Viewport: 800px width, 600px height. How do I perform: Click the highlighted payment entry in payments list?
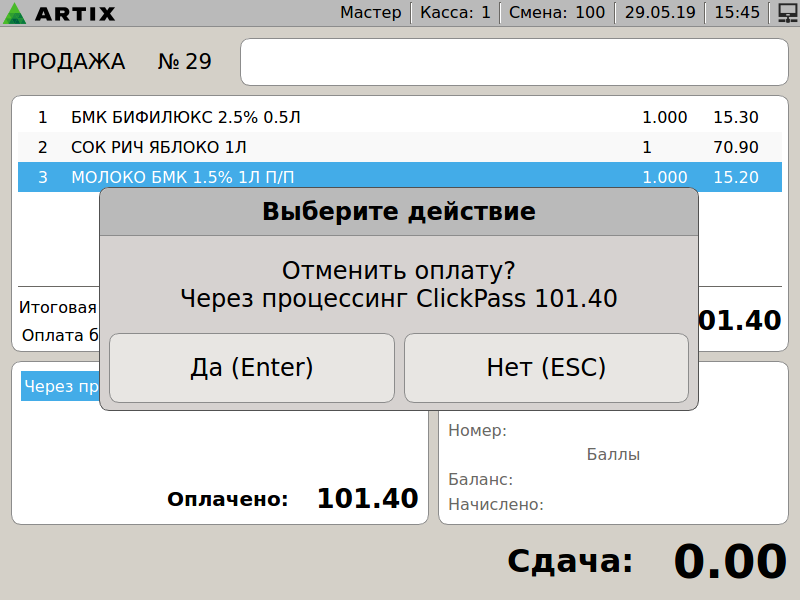pos(60,387)
